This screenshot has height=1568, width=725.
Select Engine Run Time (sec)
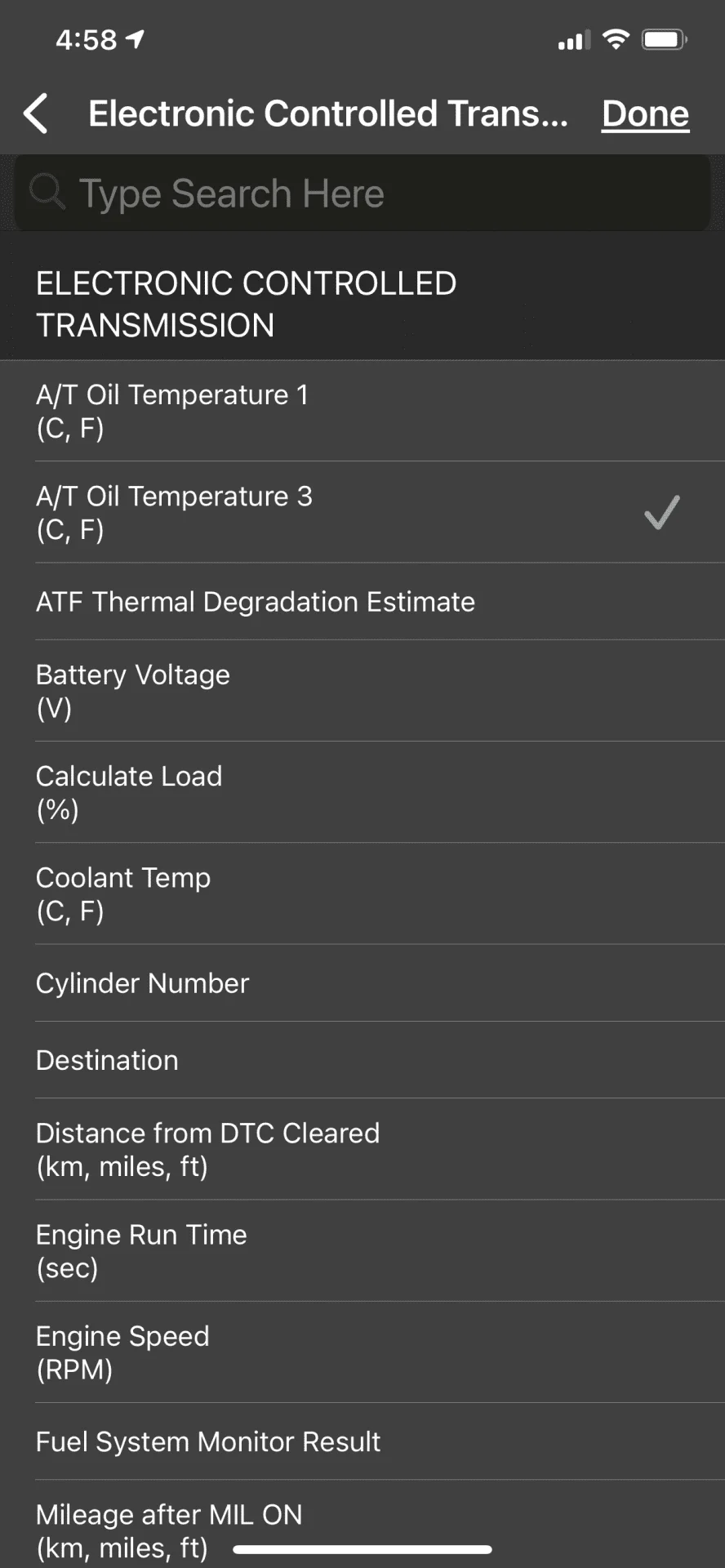click(362, 1250)
